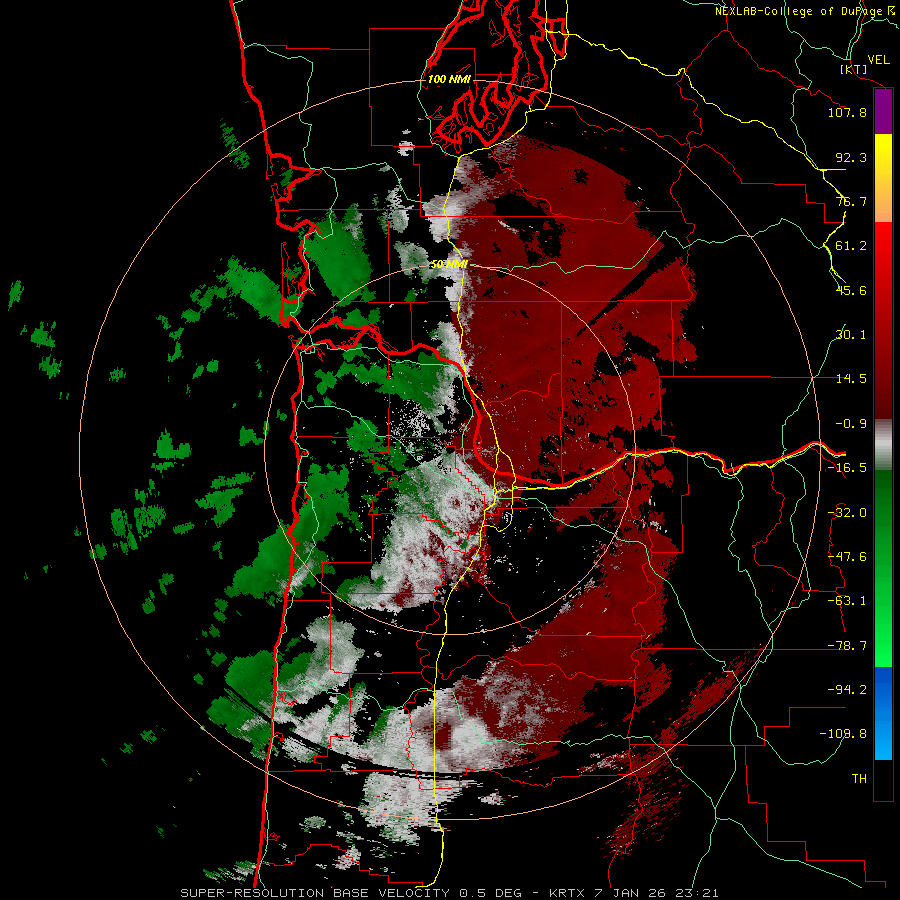Click the 45.6 value on the velocity scale

pyautogui.click(x=850, y=290)
